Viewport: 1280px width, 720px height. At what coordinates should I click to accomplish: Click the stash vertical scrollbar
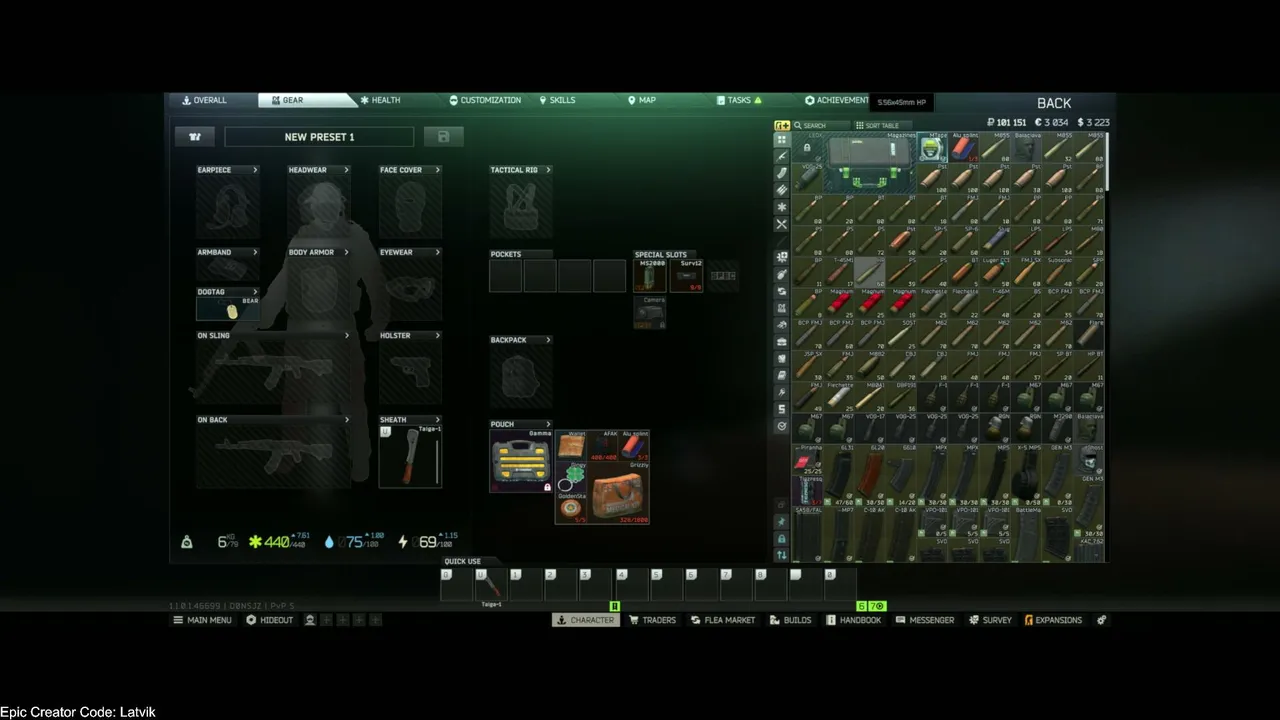pos(1107,162)
